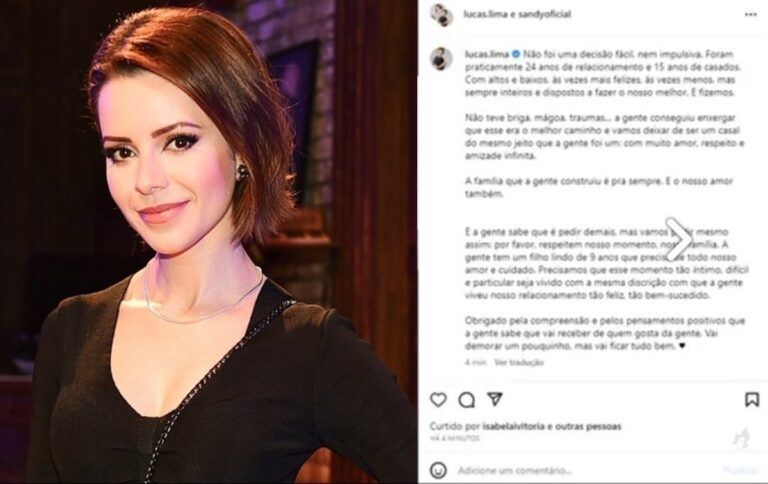Open lucas.lima username in caption
The image size is (768, 484).
487,54
